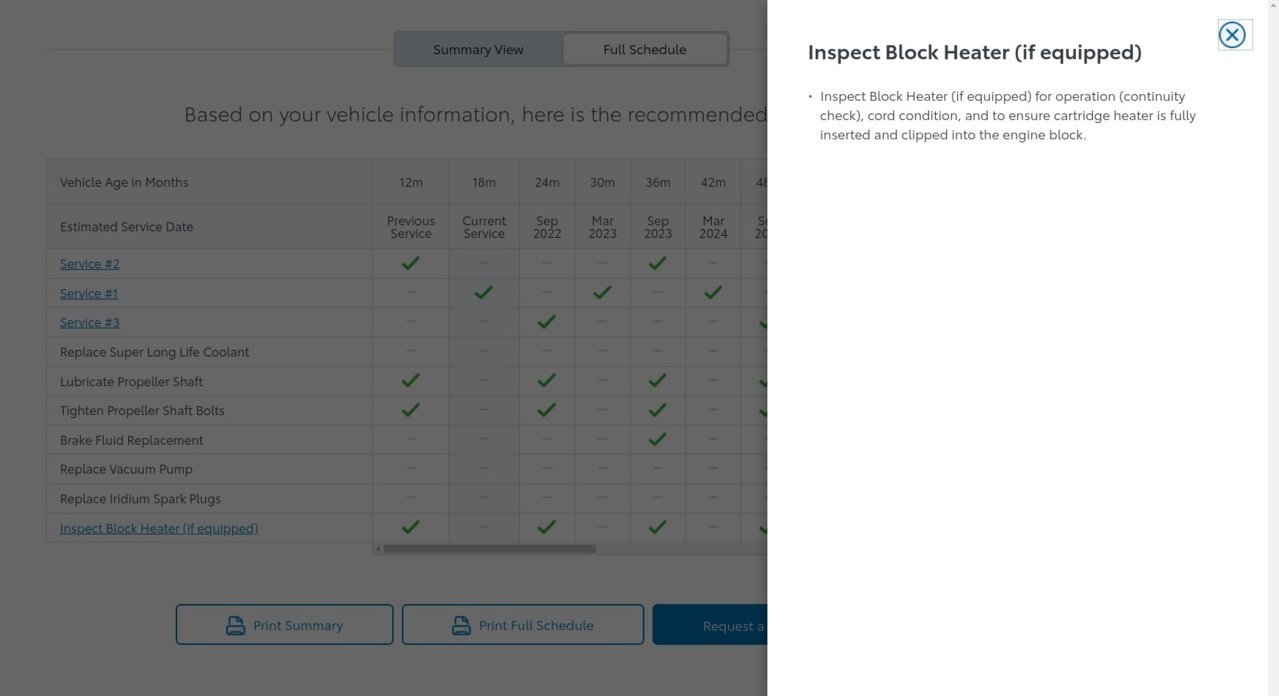
Task: Click the Estimated Service Date header
Action: 126,227
